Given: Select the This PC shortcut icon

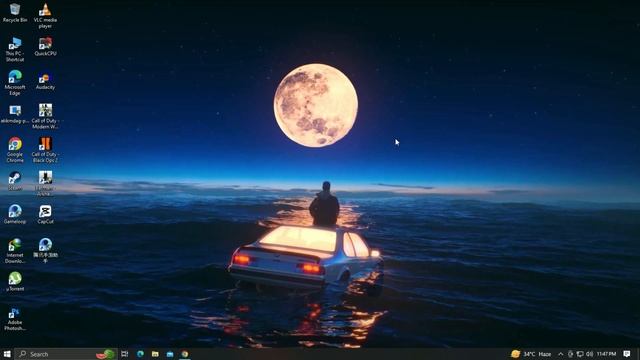Looking at the screenshot, I should click(15, 49).
